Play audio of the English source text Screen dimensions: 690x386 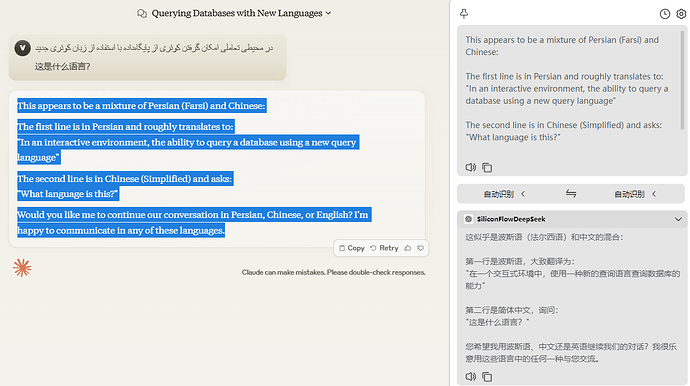pos(470,167)
